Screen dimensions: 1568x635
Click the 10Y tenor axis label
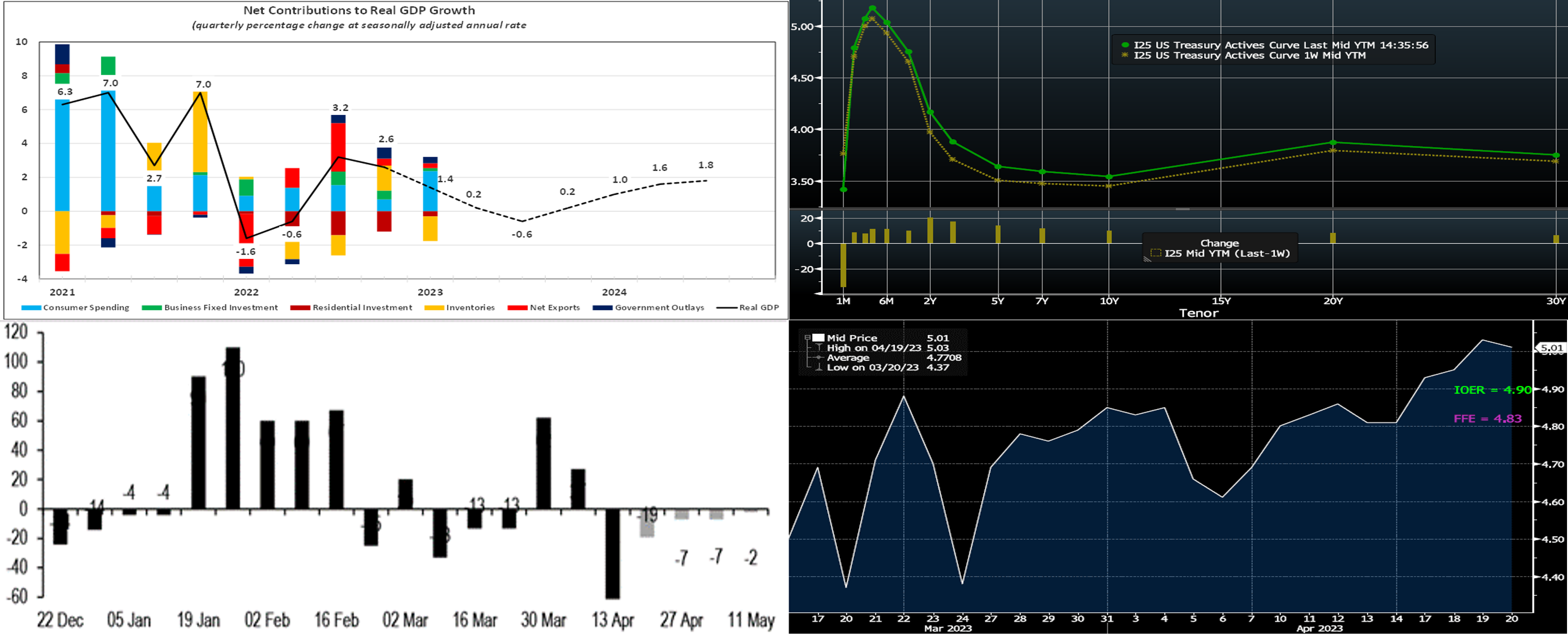[1109, 301]
